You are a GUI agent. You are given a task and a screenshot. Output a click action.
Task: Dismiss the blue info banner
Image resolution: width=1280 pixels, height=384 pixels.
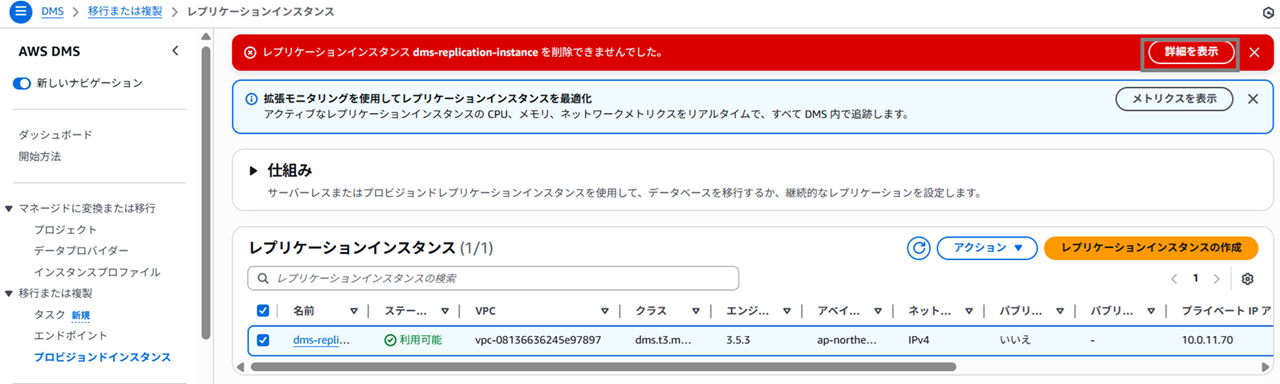pos(1253,98)
